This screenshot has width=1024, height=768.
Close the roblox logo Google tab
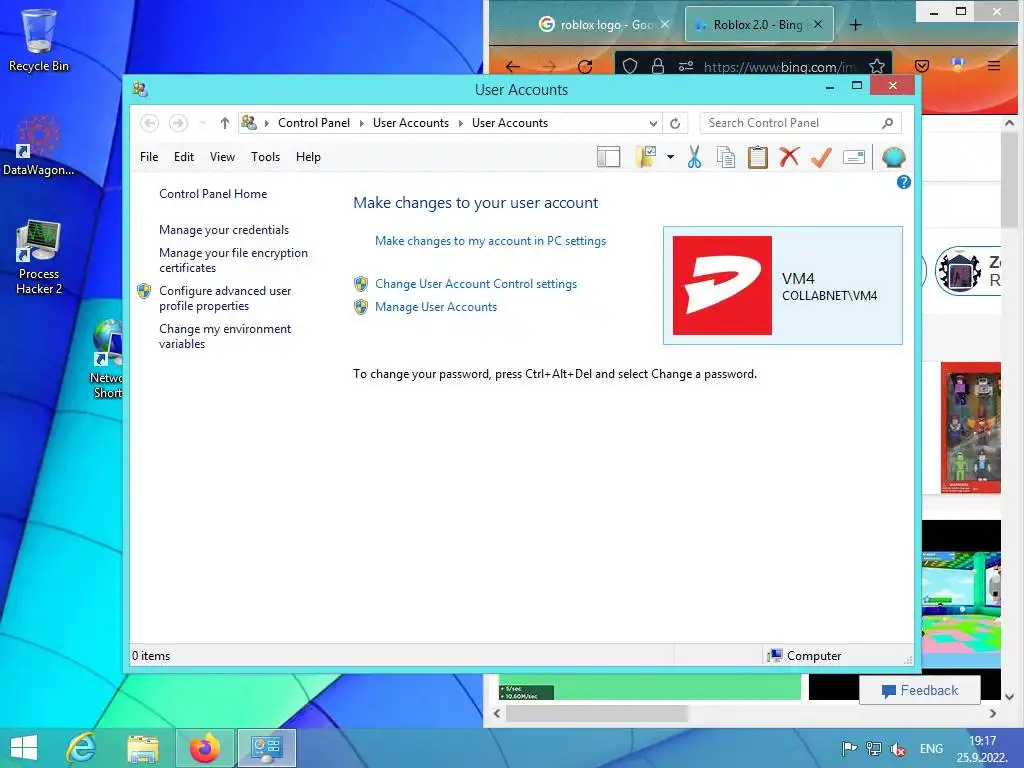point(665,24)
